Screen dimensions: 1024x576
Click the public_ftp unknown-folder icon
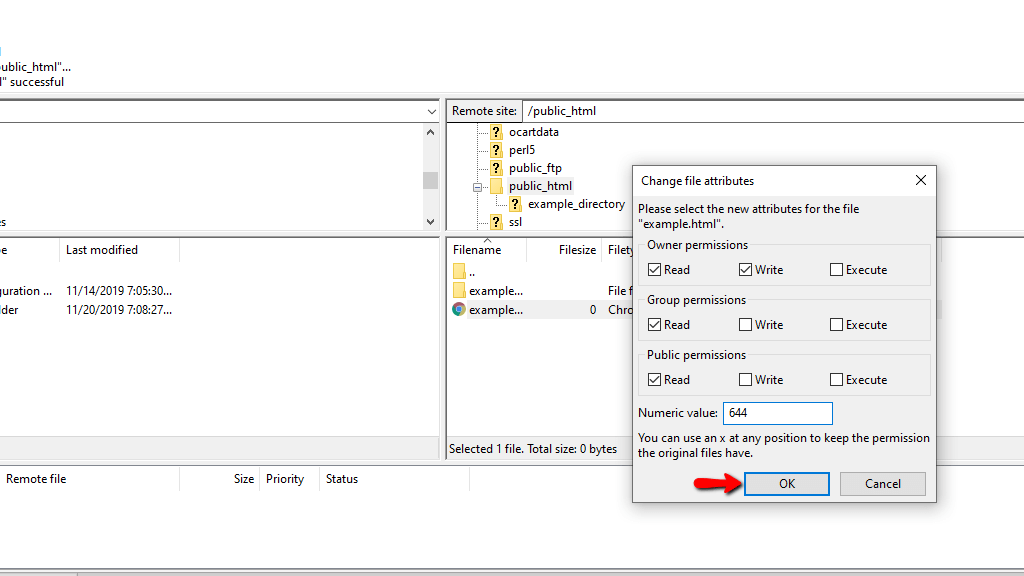[x=496, y=168]
